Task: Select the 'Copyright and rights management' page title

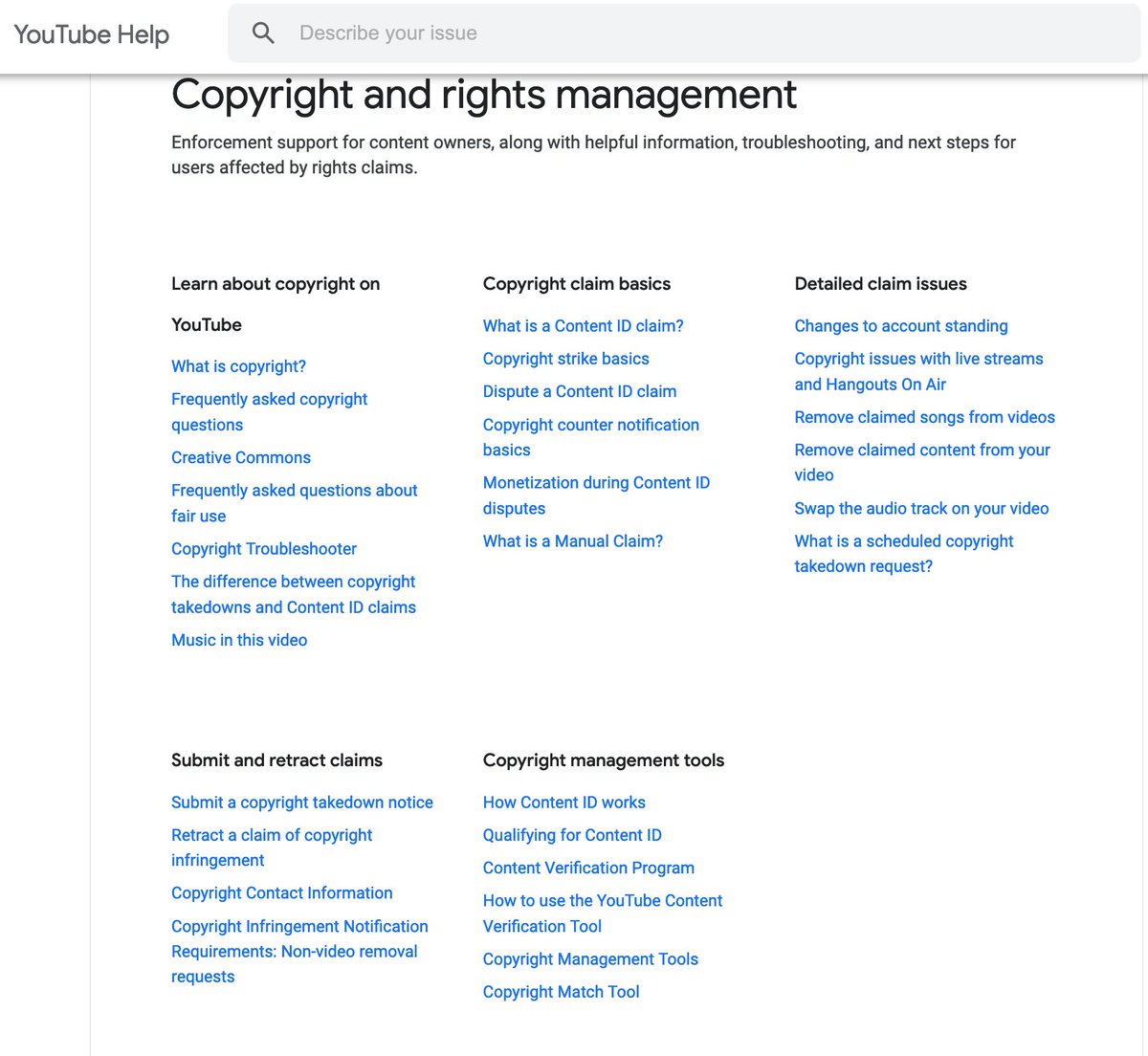Action: click(x=484, y=95)
